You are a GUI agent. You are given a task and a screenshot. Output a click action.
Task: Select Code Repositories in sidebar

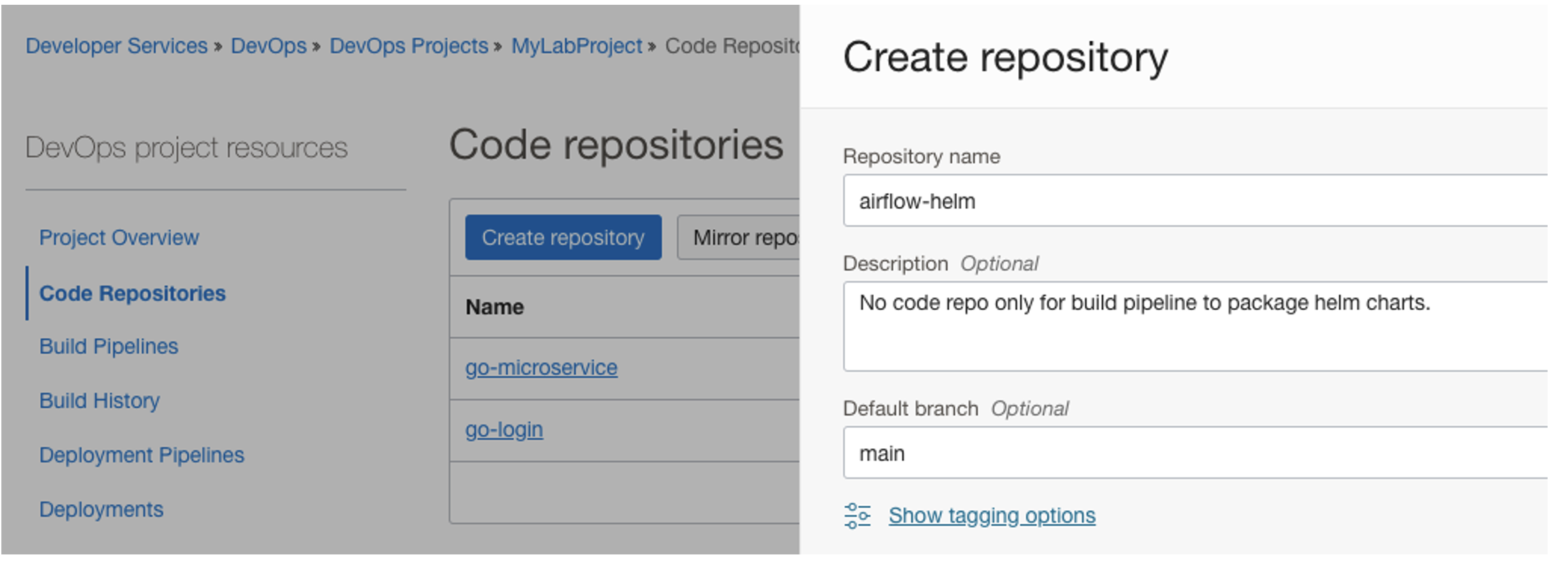132,293
